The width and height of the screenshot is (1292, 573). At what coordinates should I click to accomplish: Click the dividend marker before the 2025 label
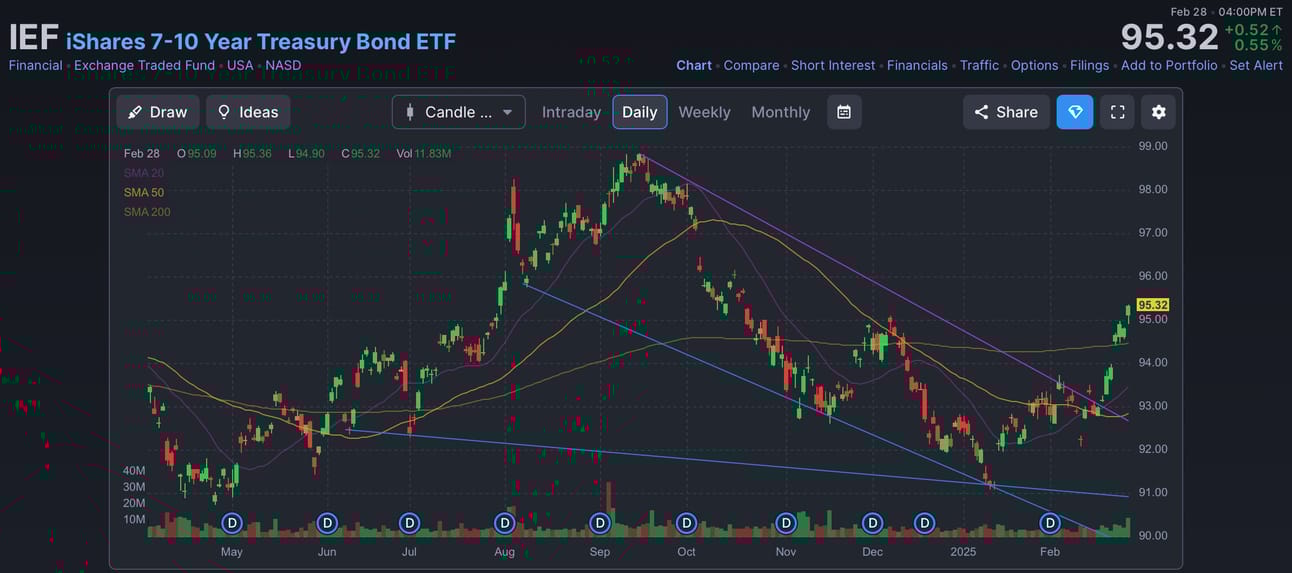[925, 522]
